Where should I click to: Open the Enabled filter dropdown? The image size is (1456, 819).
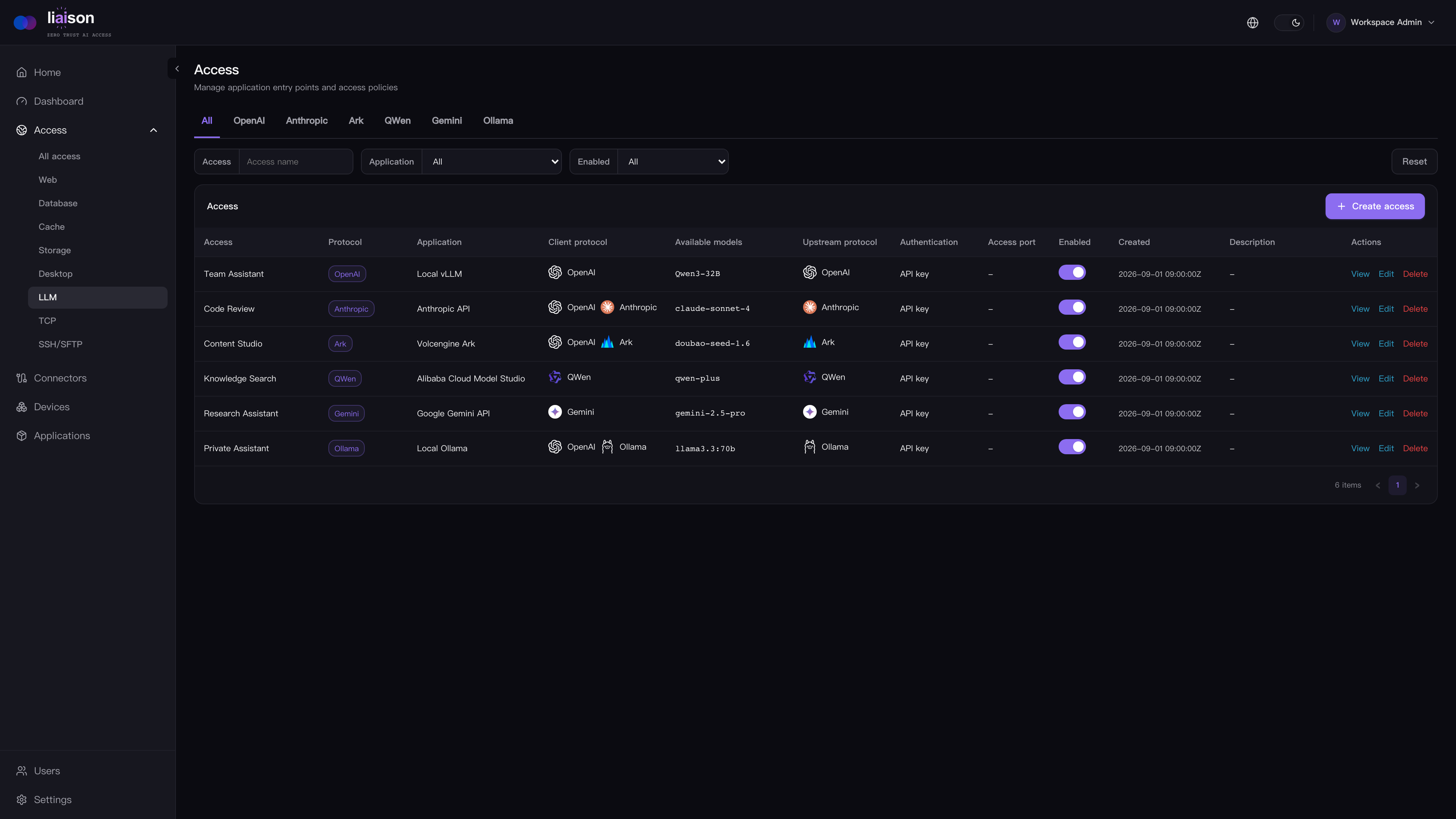(673, 162)
